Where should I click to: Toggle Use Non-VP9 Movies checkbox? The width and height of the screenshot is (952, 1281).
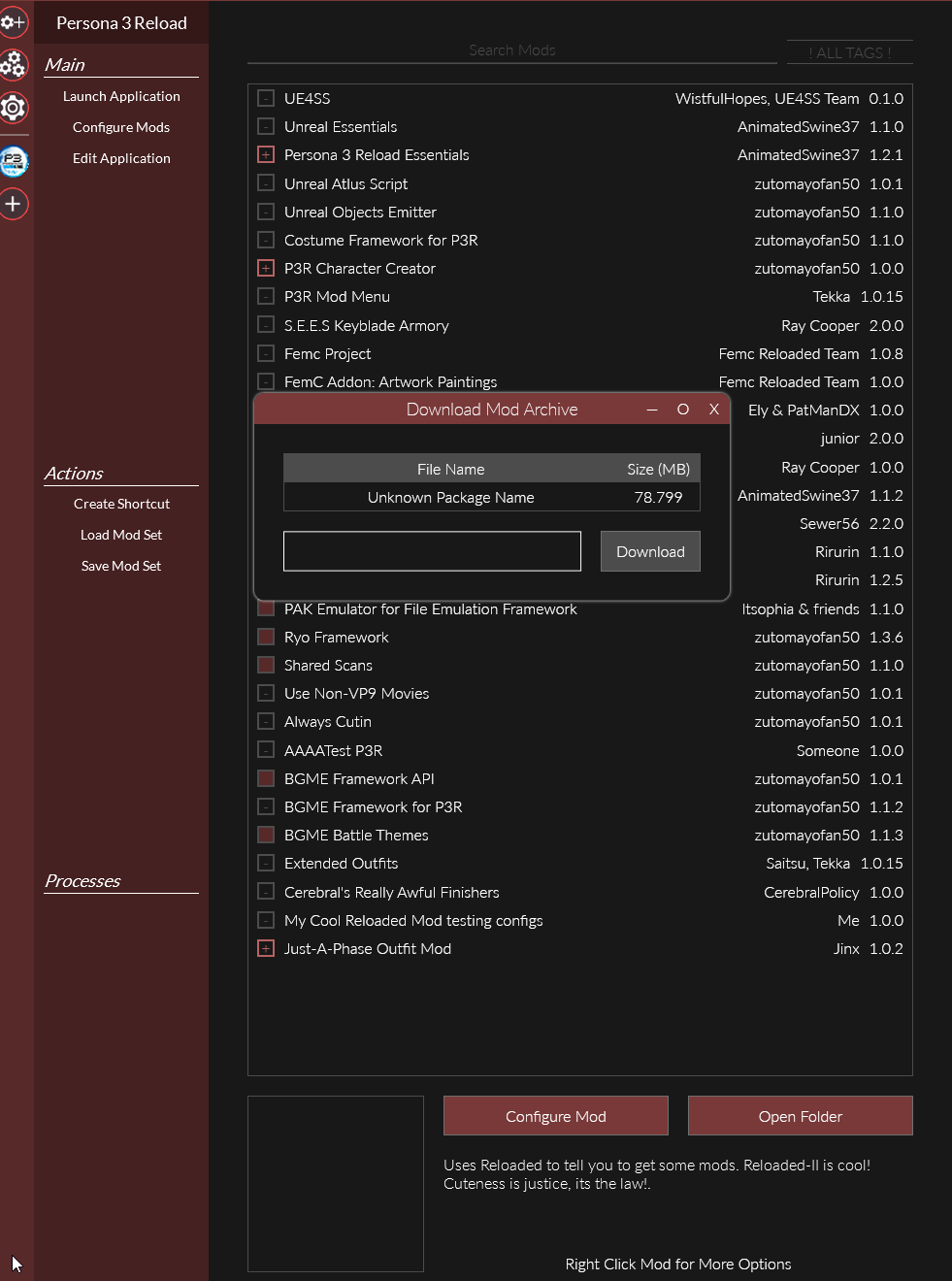click(x=266, y=693)
